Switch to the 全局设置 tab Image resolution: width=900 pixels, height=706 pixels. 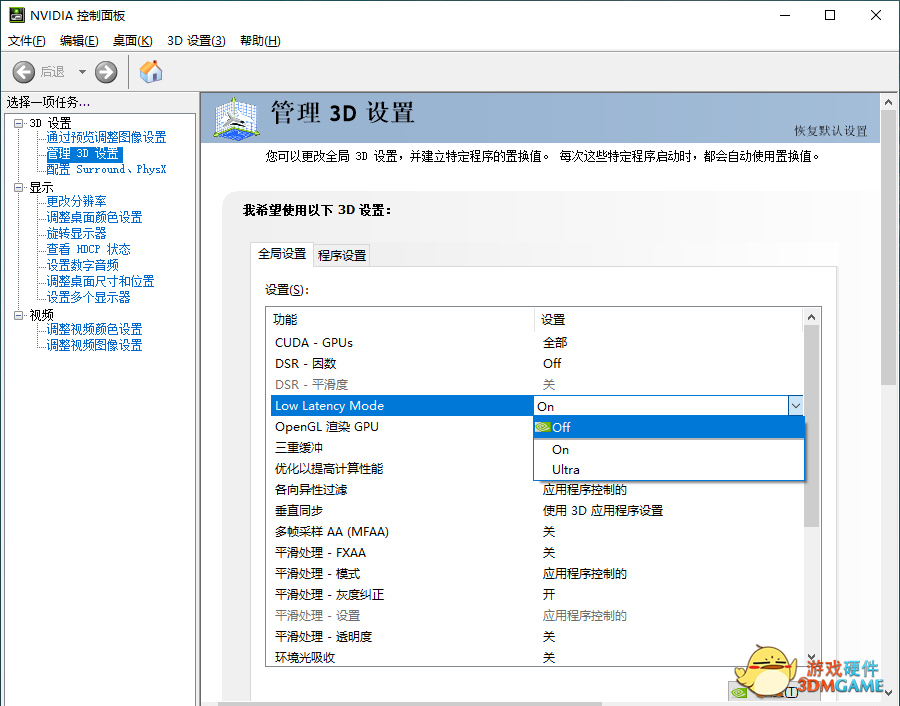click(282, 254)
